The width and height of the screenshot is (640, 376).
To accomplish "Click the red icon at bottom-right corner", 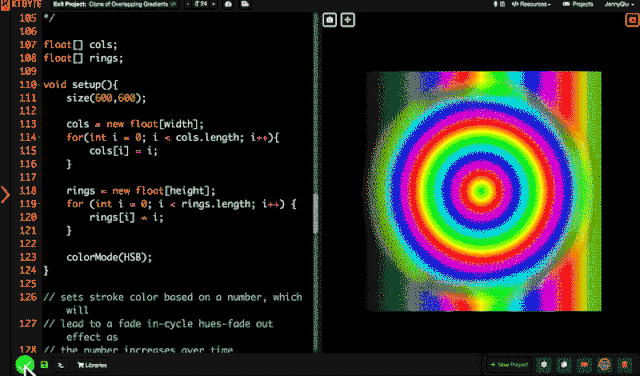I will 624,365.
